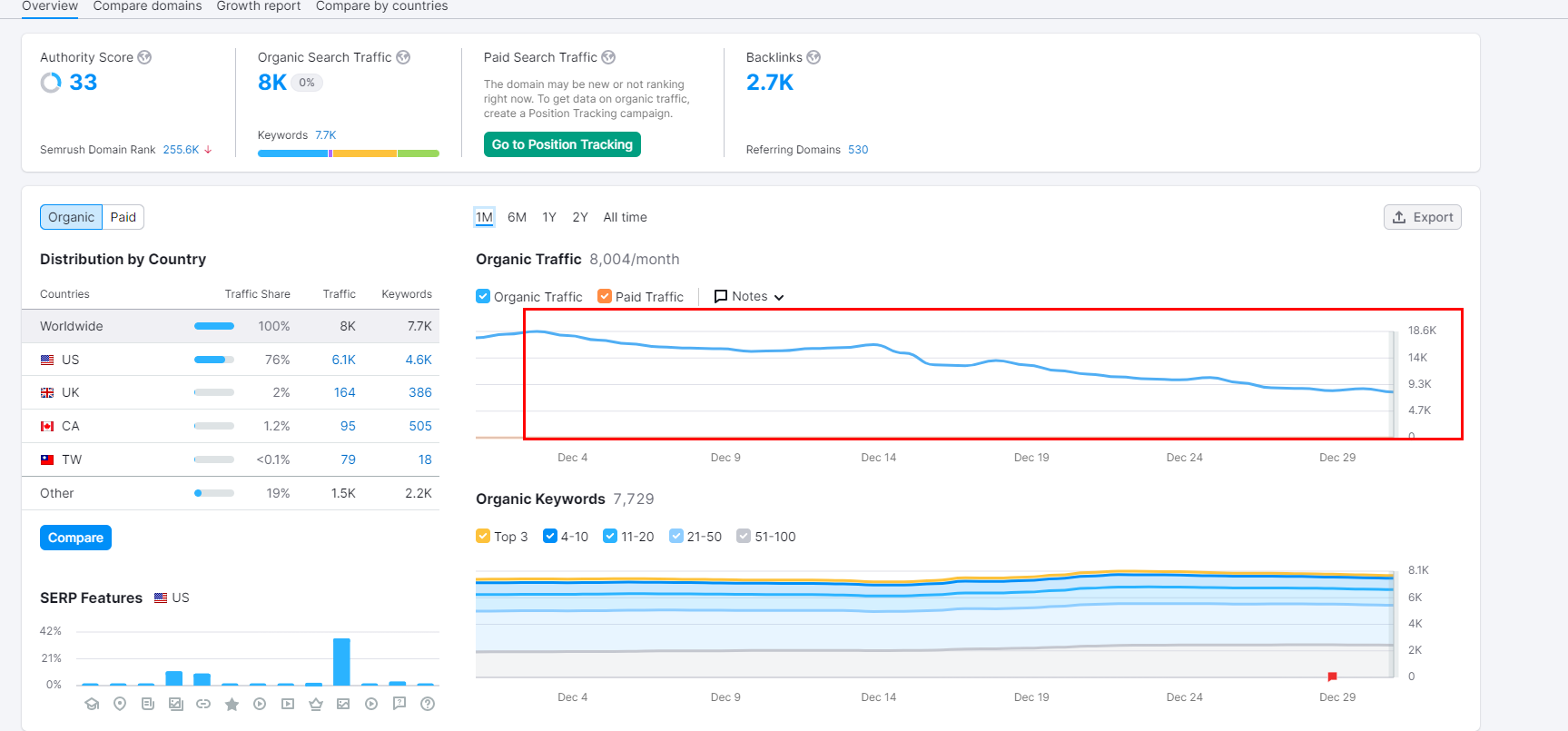The width and height of the screenshot is (1568, 731).
Task: Click globe icon beside Organic Search Traffic
Action: [x=403, y=57]
